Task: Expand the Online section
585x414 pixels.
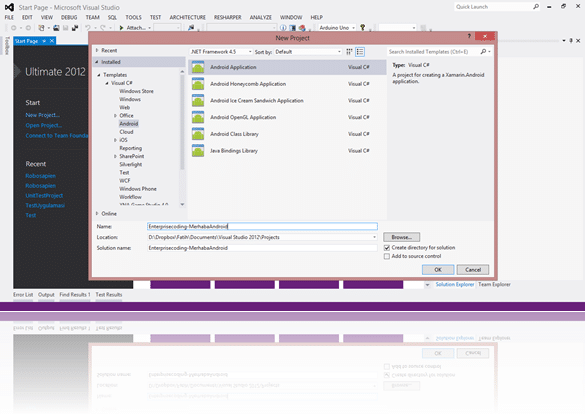Action: pos(97,214)
